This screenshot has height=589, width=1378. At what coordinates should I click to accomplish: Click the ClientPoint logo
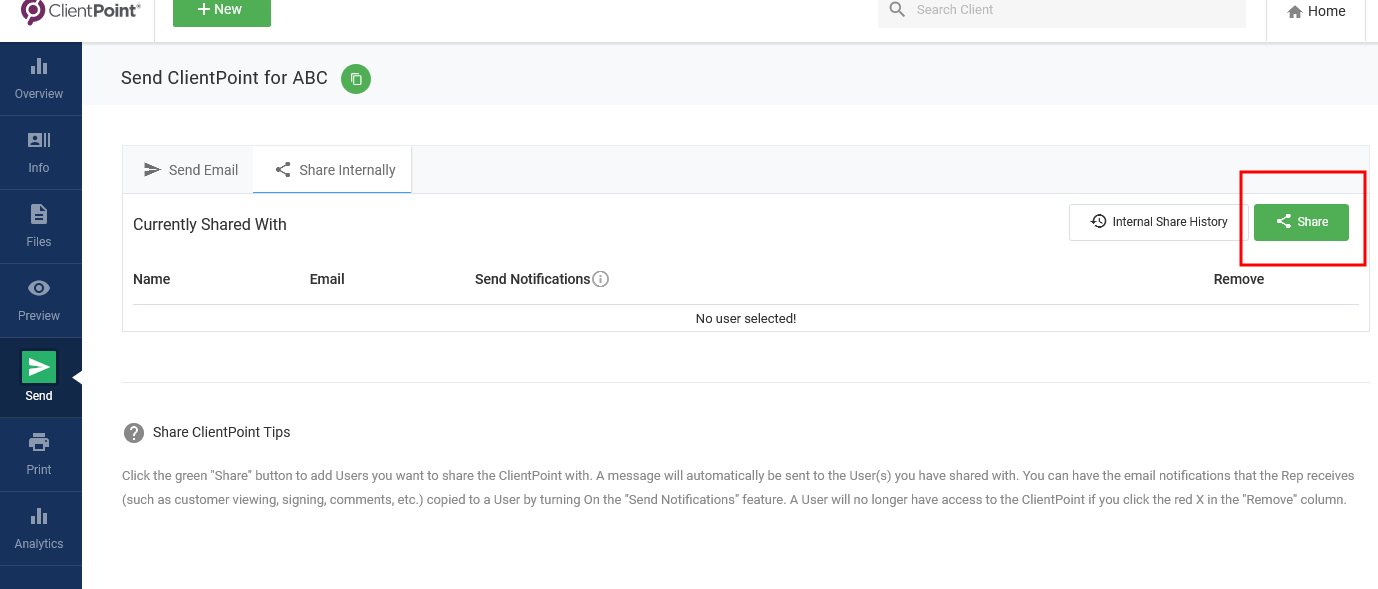coord(81,11)
